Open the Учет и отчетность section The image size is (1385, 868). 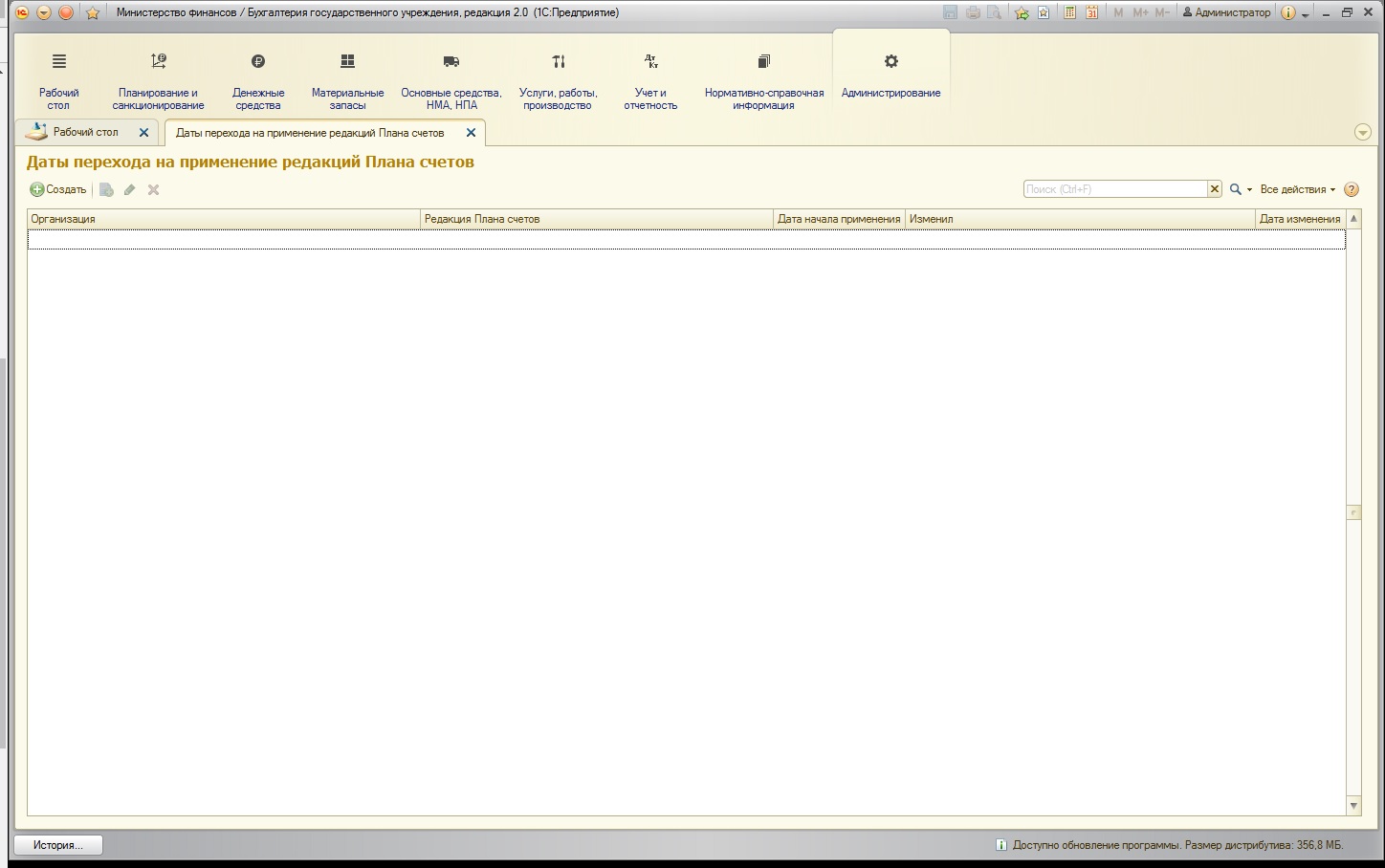click(650, 82)
